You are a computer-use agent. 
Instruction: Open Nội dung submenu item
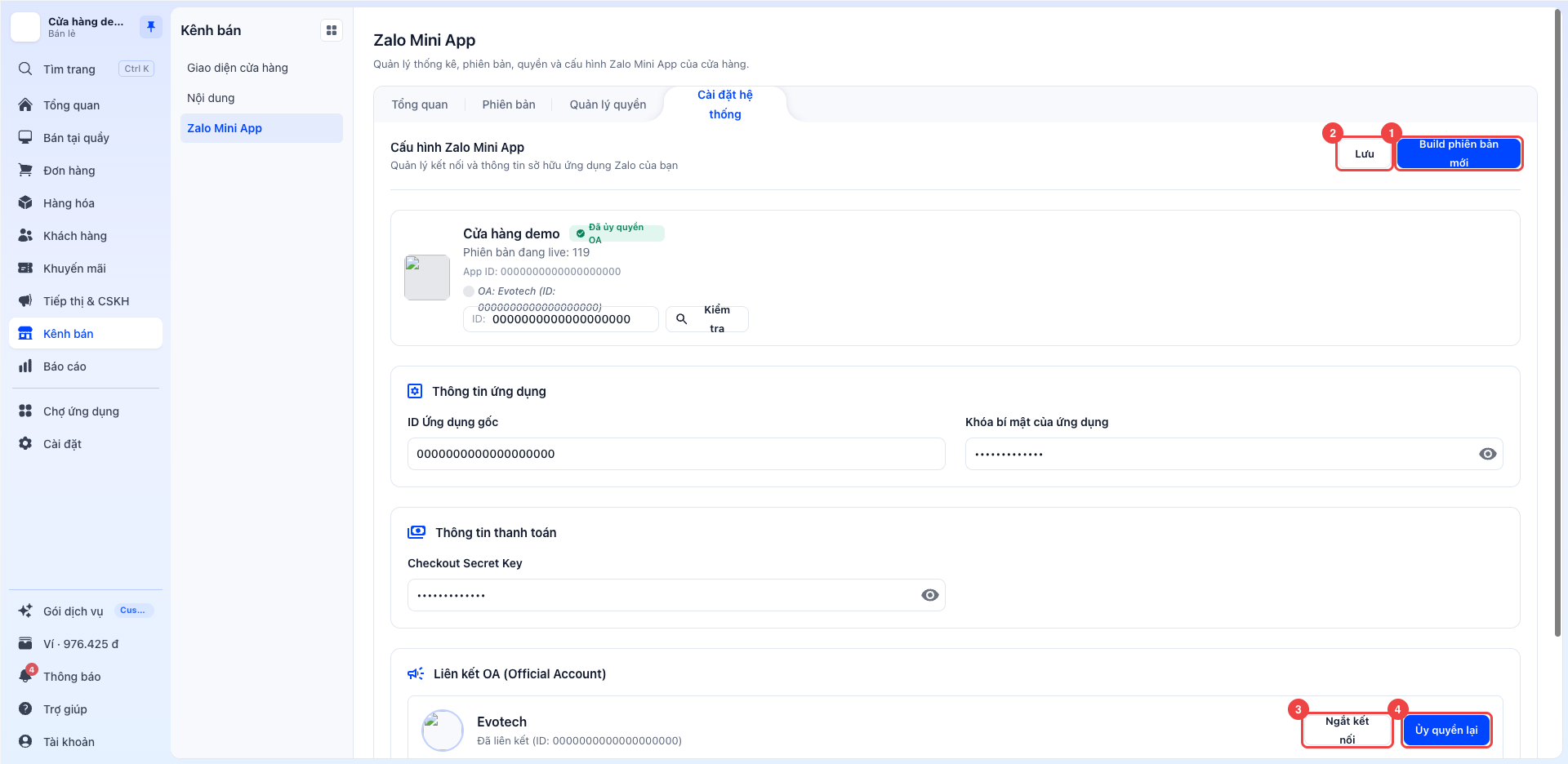(x=261, y=98)
